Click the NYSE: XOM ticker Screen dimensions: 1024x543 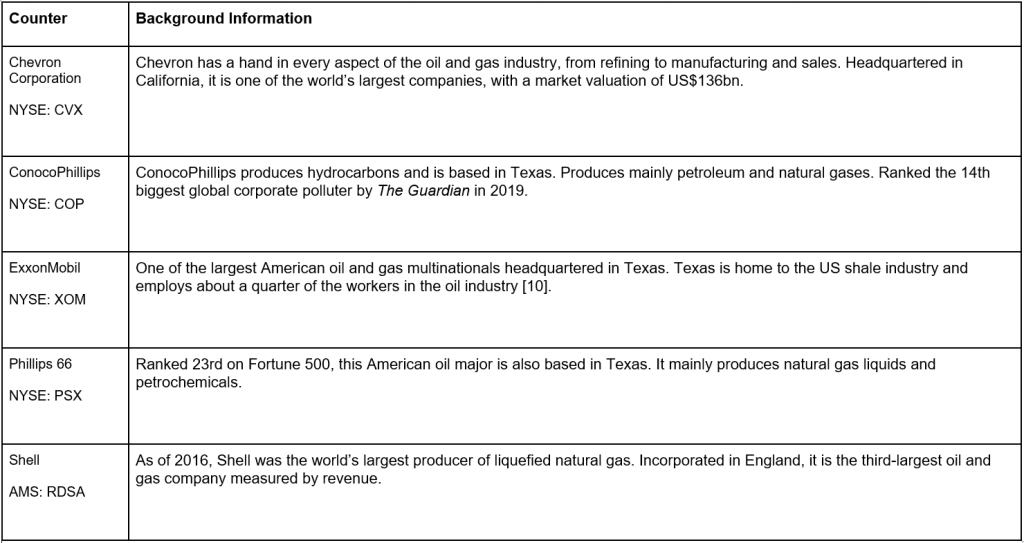pyautogui.click(x=47, y=299)
